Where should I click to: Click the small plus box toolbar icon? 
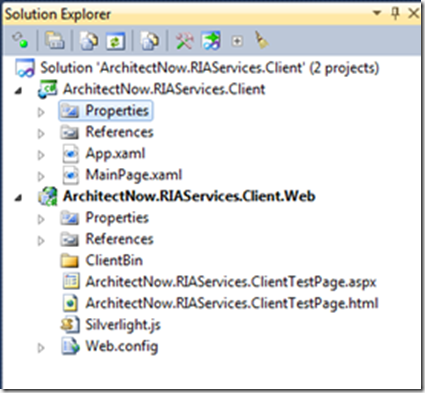click(237, 41)
